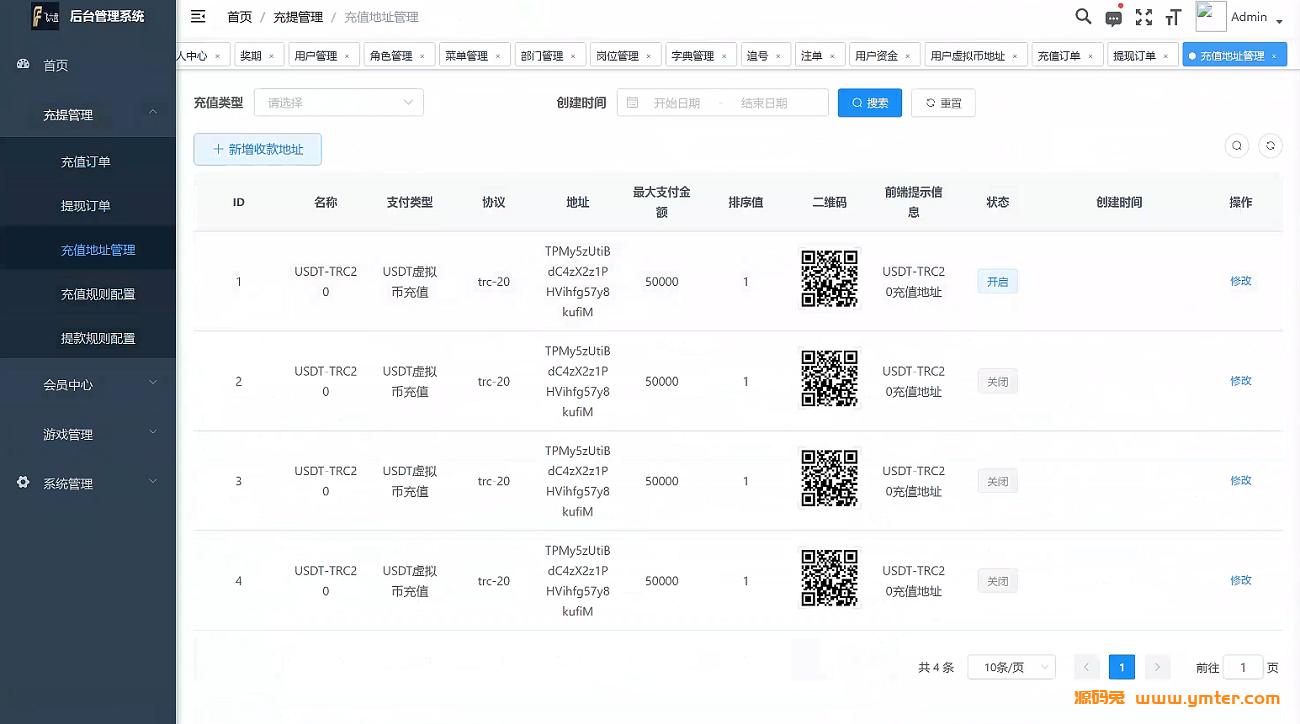The width and height of the screenshot is (1300, 724).
Task: Close the 用户虚拟币地址 tab
Action: 1015,56
